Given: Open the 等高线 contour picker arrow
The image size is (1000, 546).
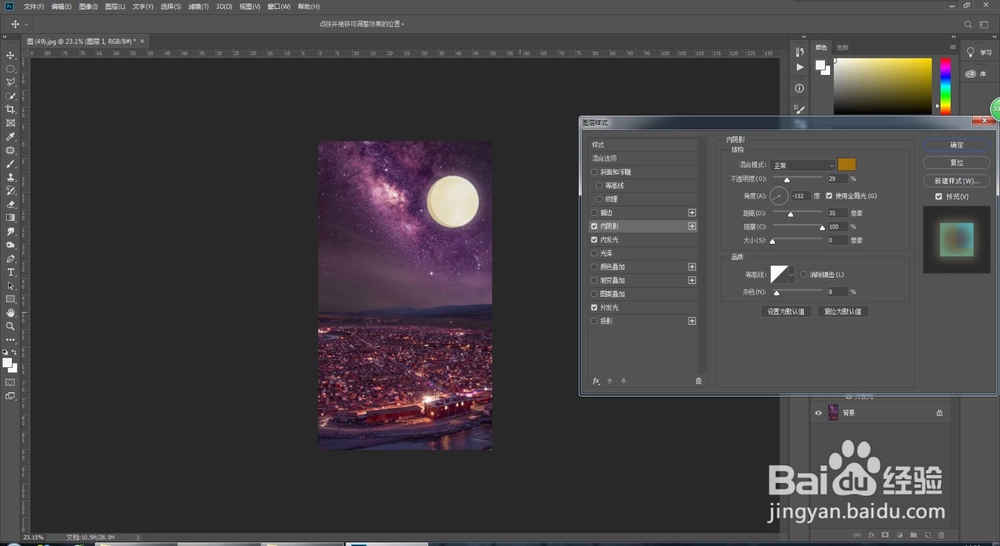Looking at the screenshot, I should click(791, 275).
